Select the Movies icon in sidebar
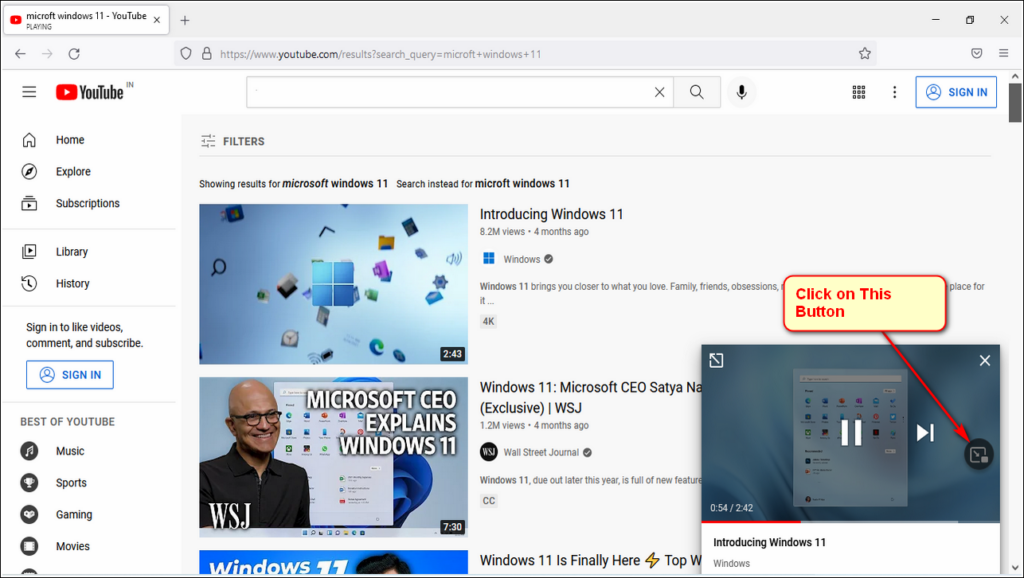 click(29, 546)
